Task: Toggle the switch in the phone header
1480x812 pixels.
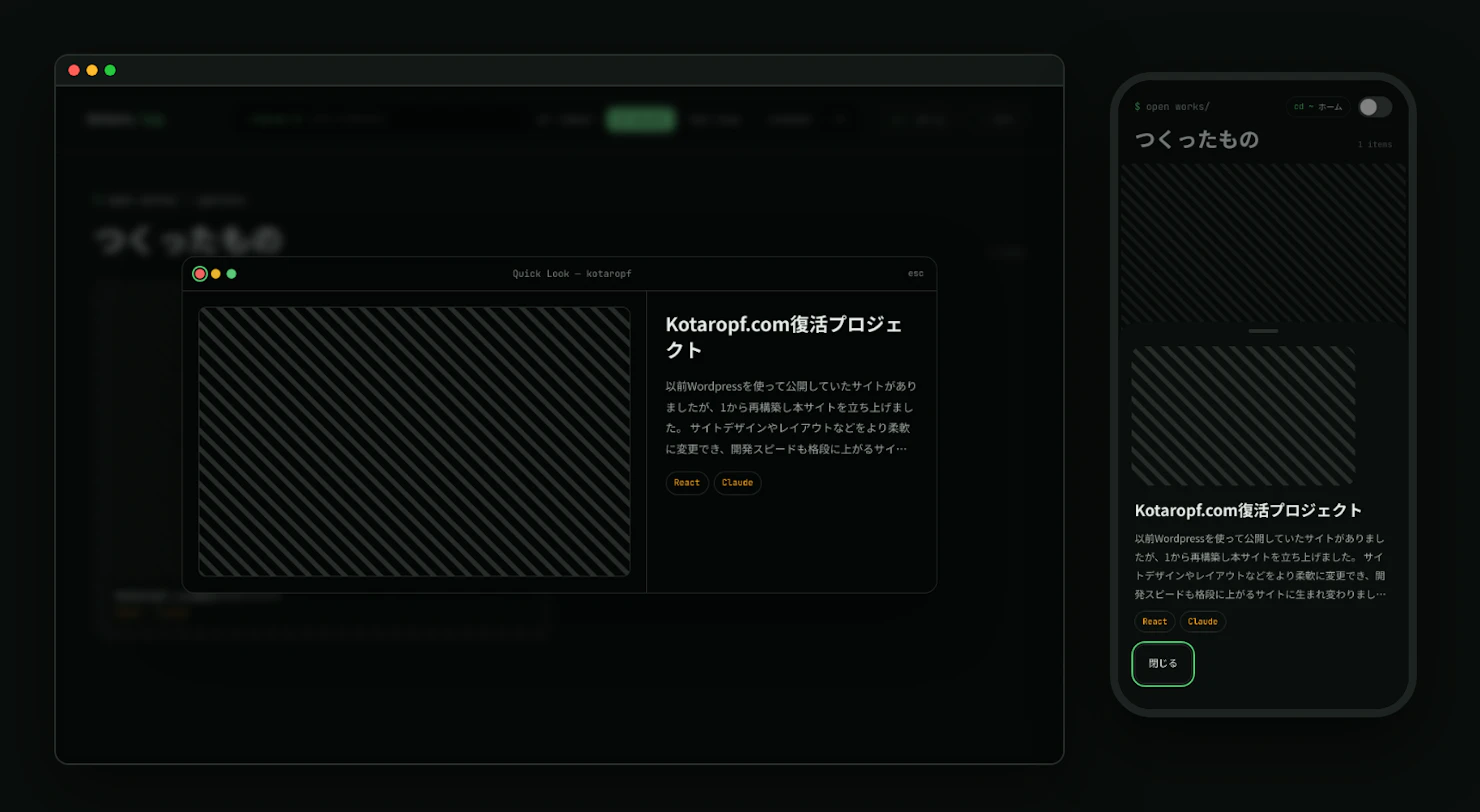Action: click(x=1375, y=107)
